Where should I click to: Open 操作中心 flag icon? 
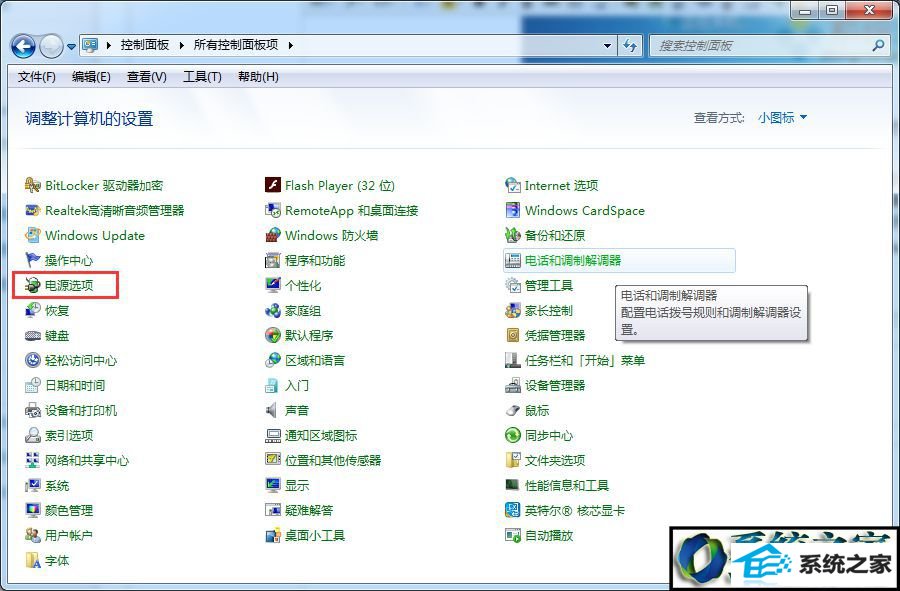[33, 260]
